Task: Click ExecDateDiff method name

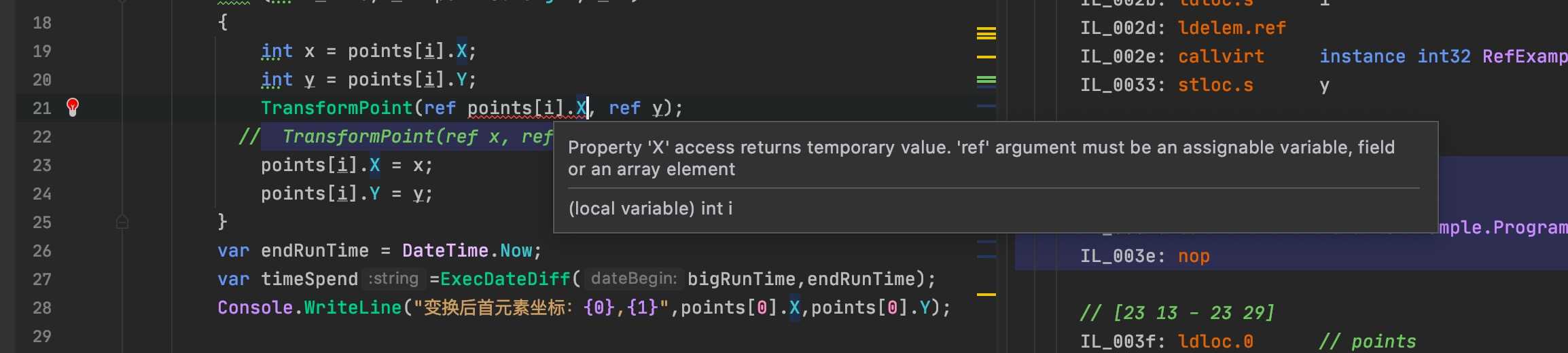Action: tap(505, 279)
